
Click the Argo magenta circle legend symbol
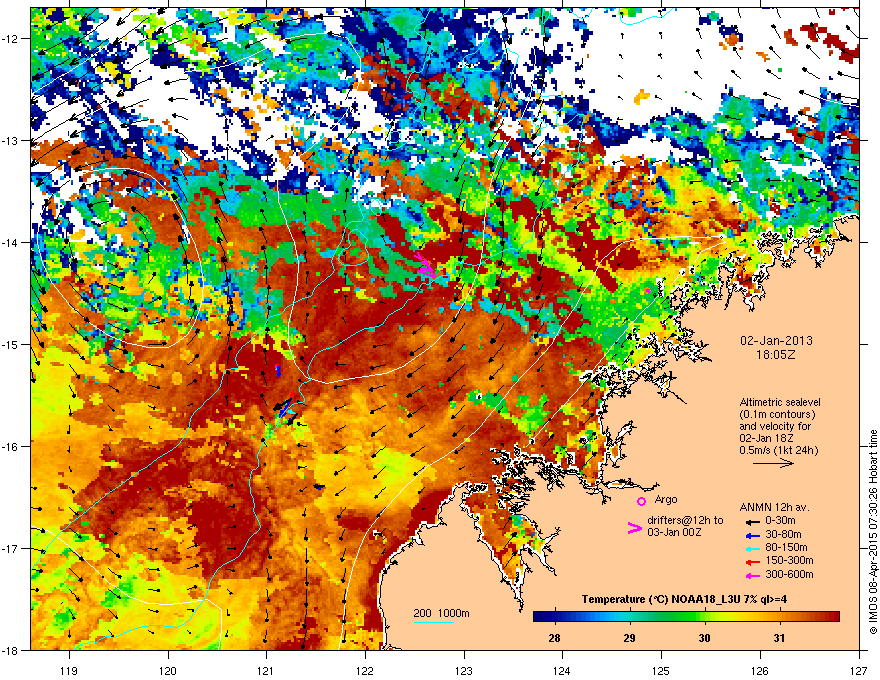641,501
